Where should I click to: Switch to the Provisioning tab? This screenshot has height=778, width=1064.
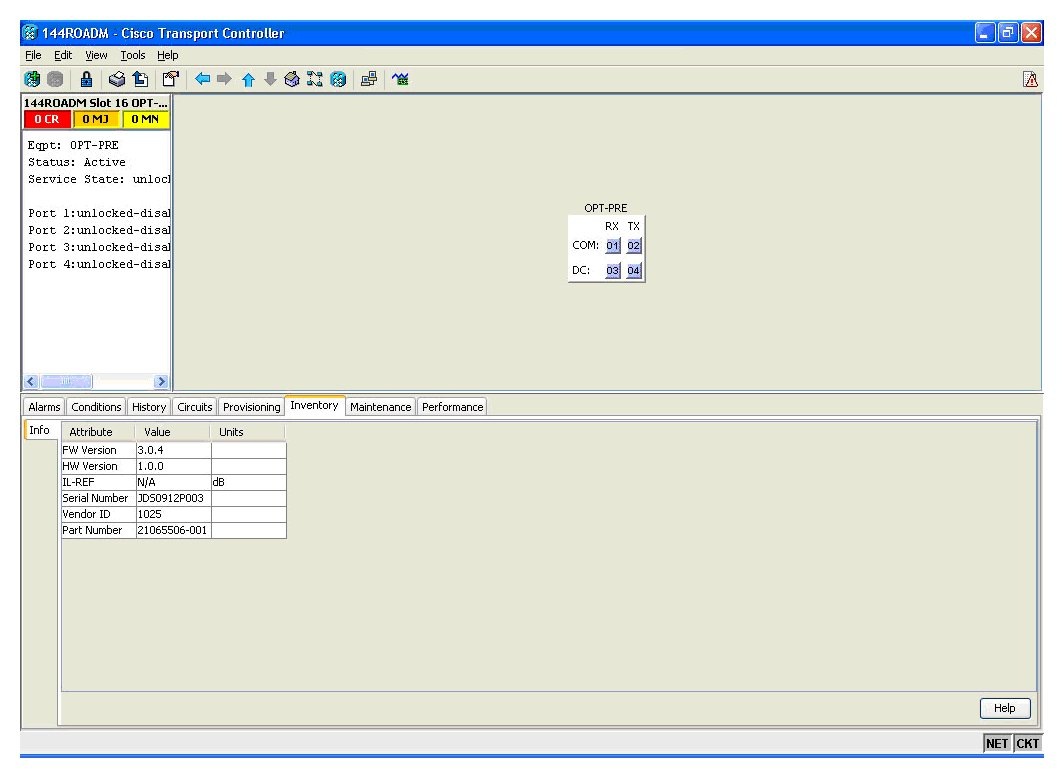click(x=252, y=407)
